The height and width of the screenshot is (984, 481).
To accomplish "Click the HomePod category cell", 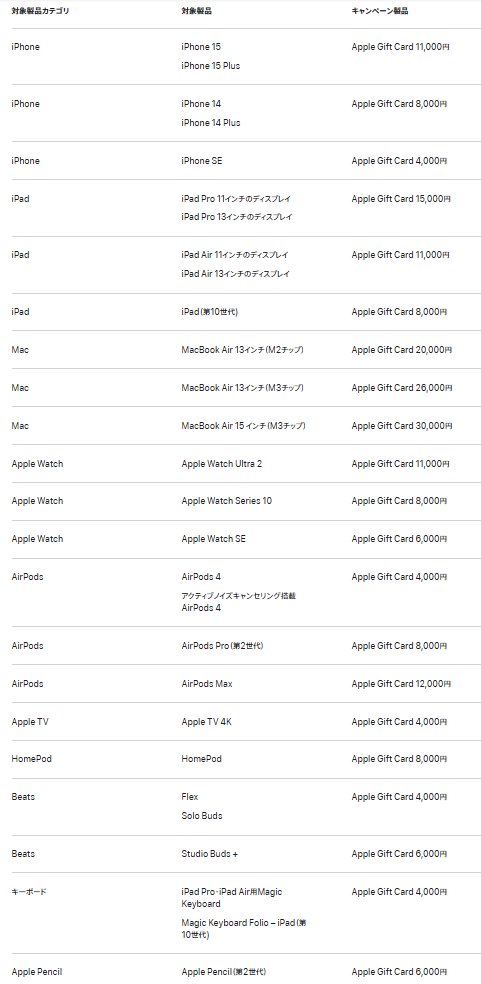I will coord(31,759).
